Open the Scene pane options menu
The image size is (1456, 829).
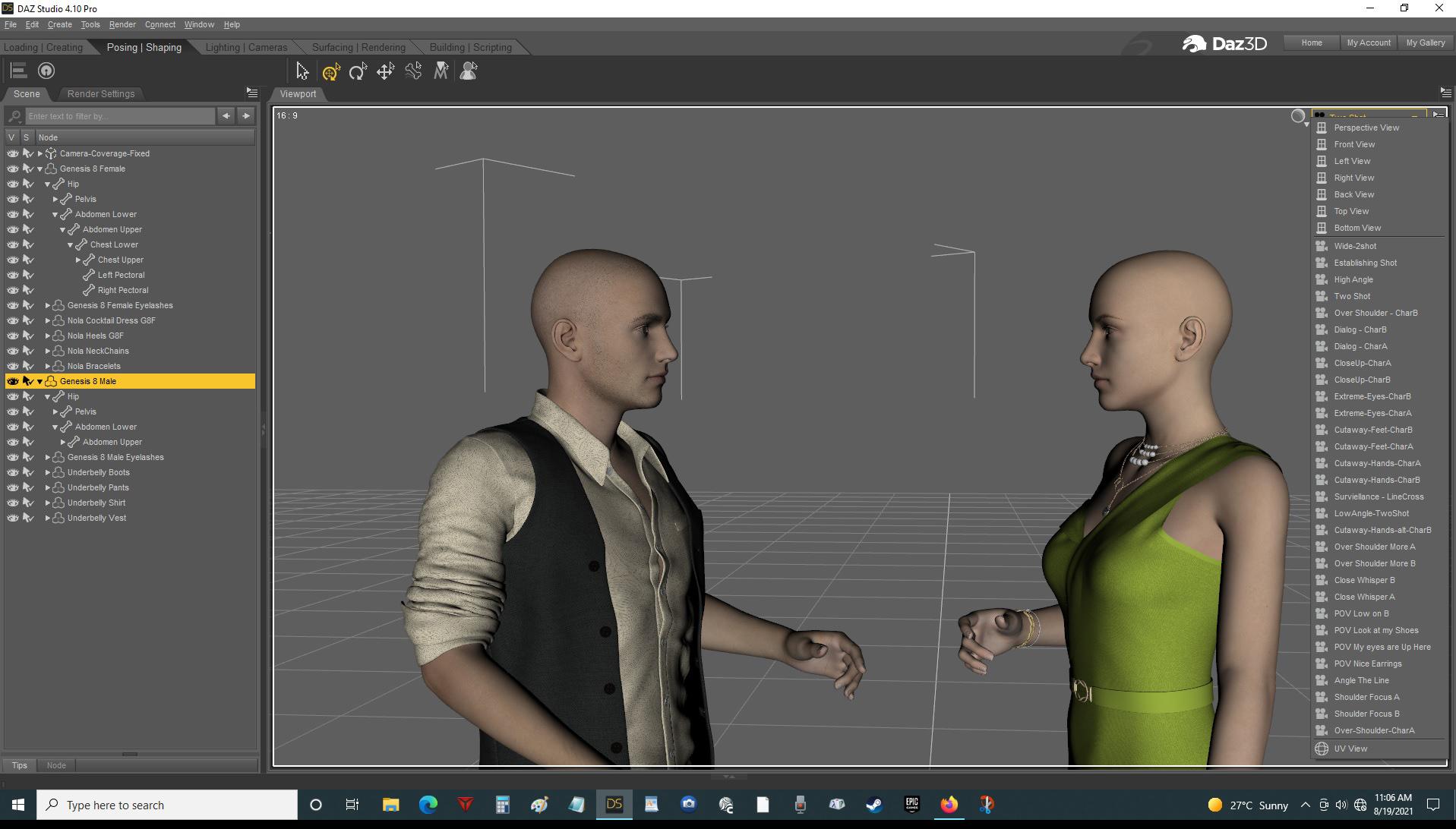pos(252,93)
